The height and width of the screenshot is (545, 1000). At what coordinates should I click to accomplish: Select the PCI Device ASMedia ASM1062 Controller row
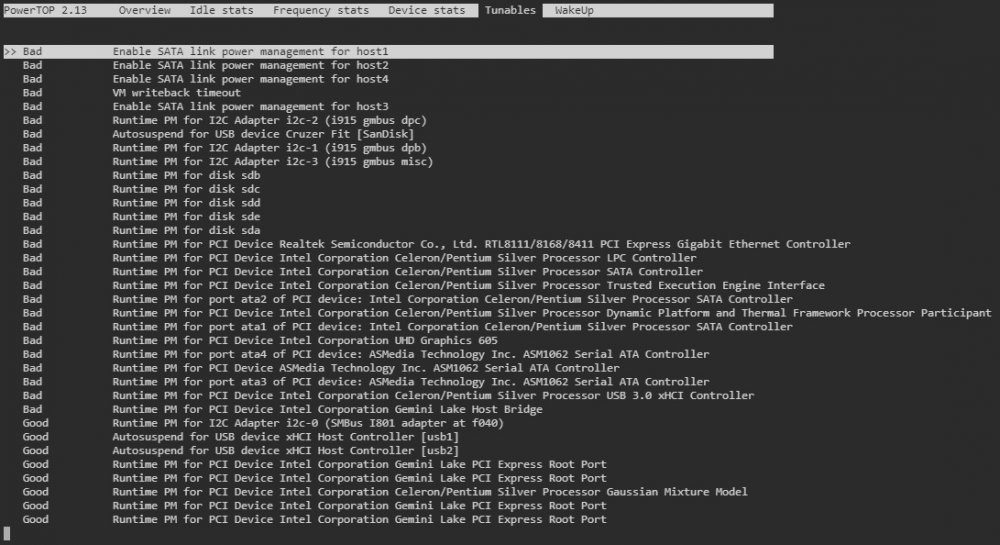coord(321,368)
